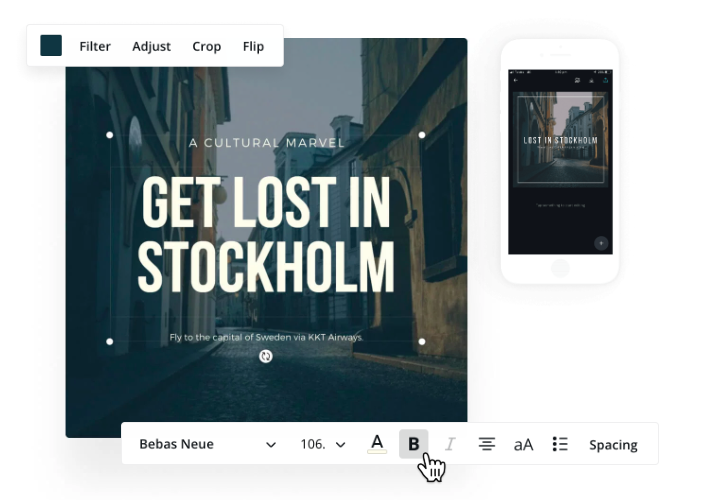Click the bottom-right selection handle

(422, 341)
